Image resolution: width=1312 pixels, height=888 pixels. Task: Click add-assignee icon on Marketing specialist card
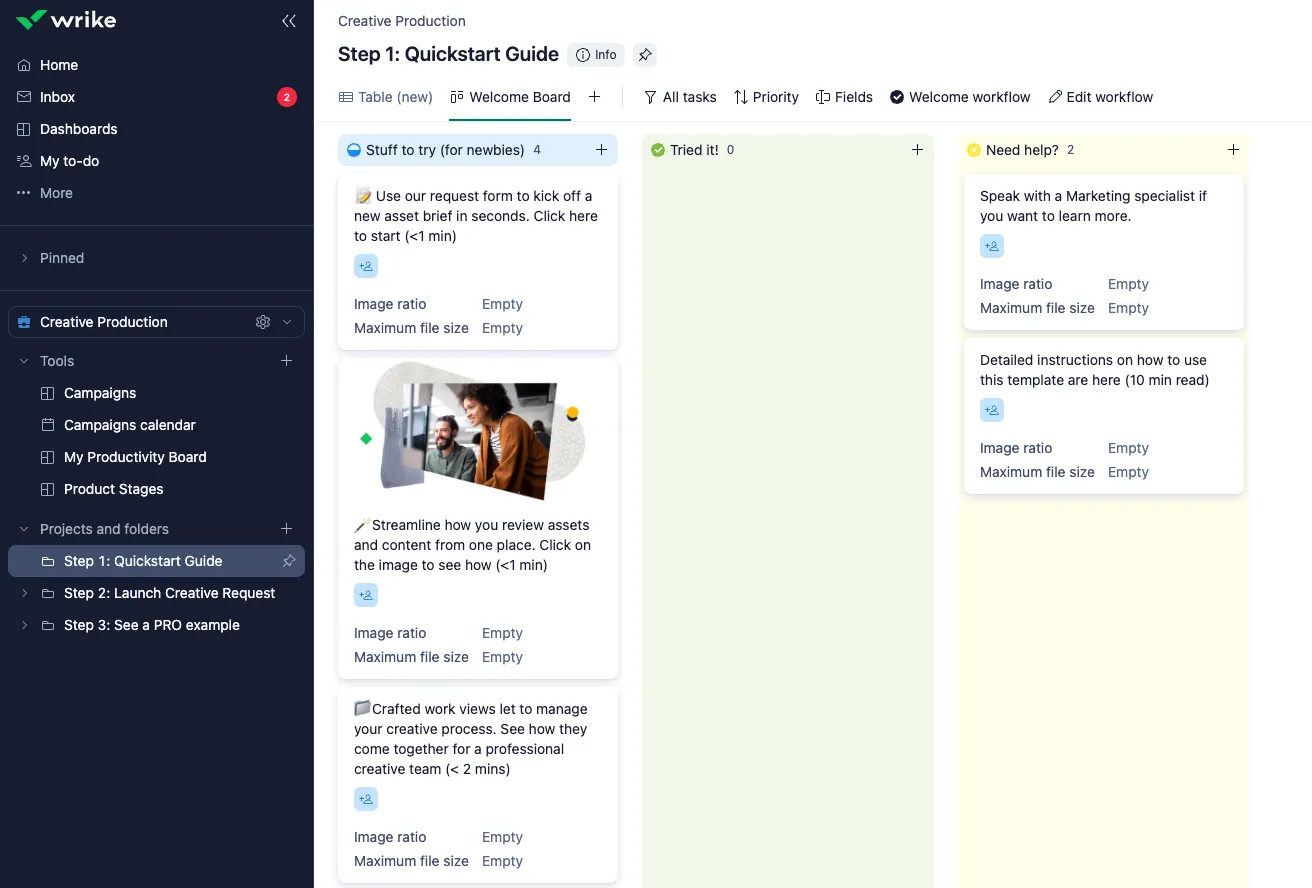[x=992, y=246]
